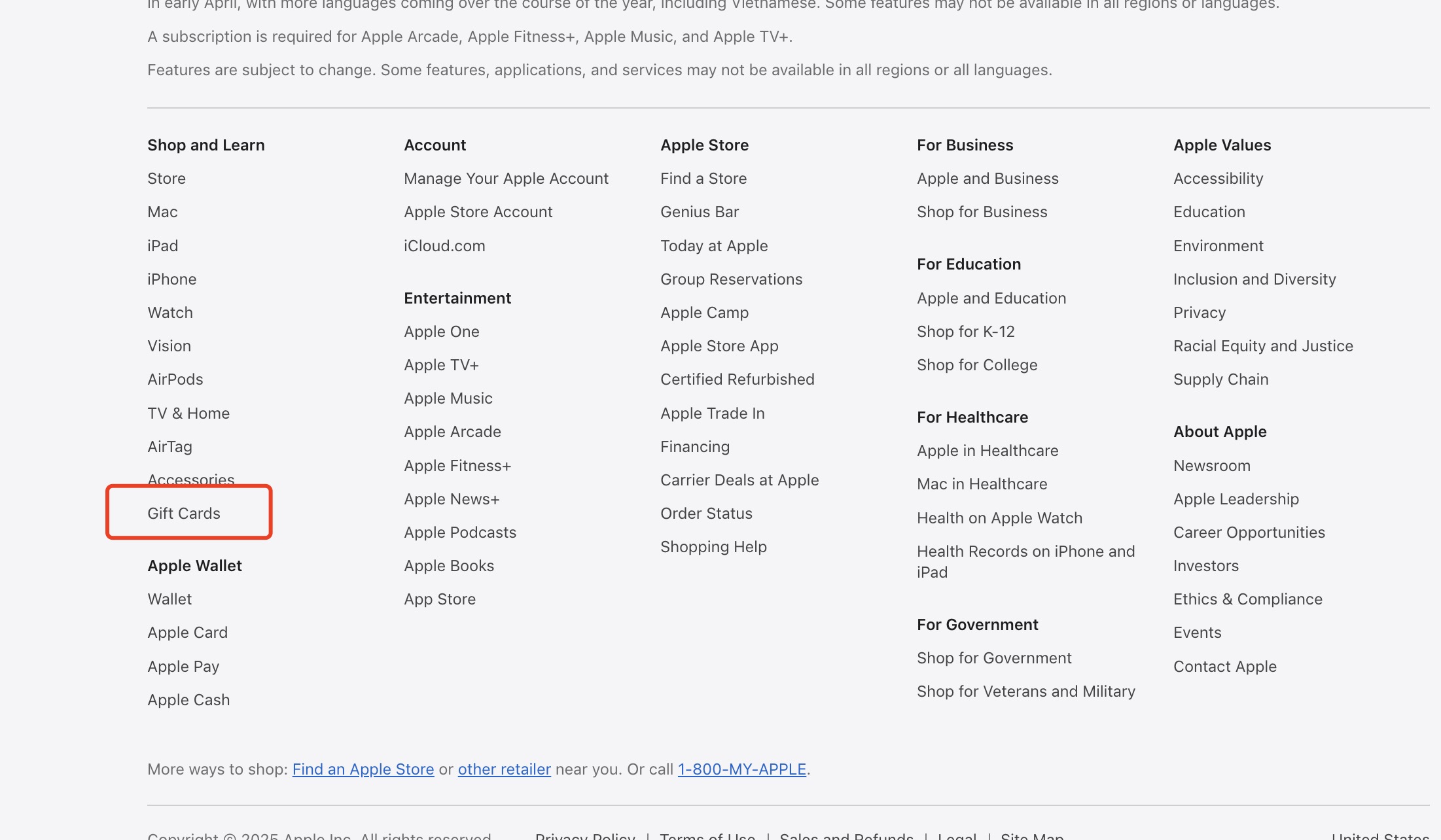Open Manage Your Apple Account
The image size is (1441, 840).
[x=506, y=178]
